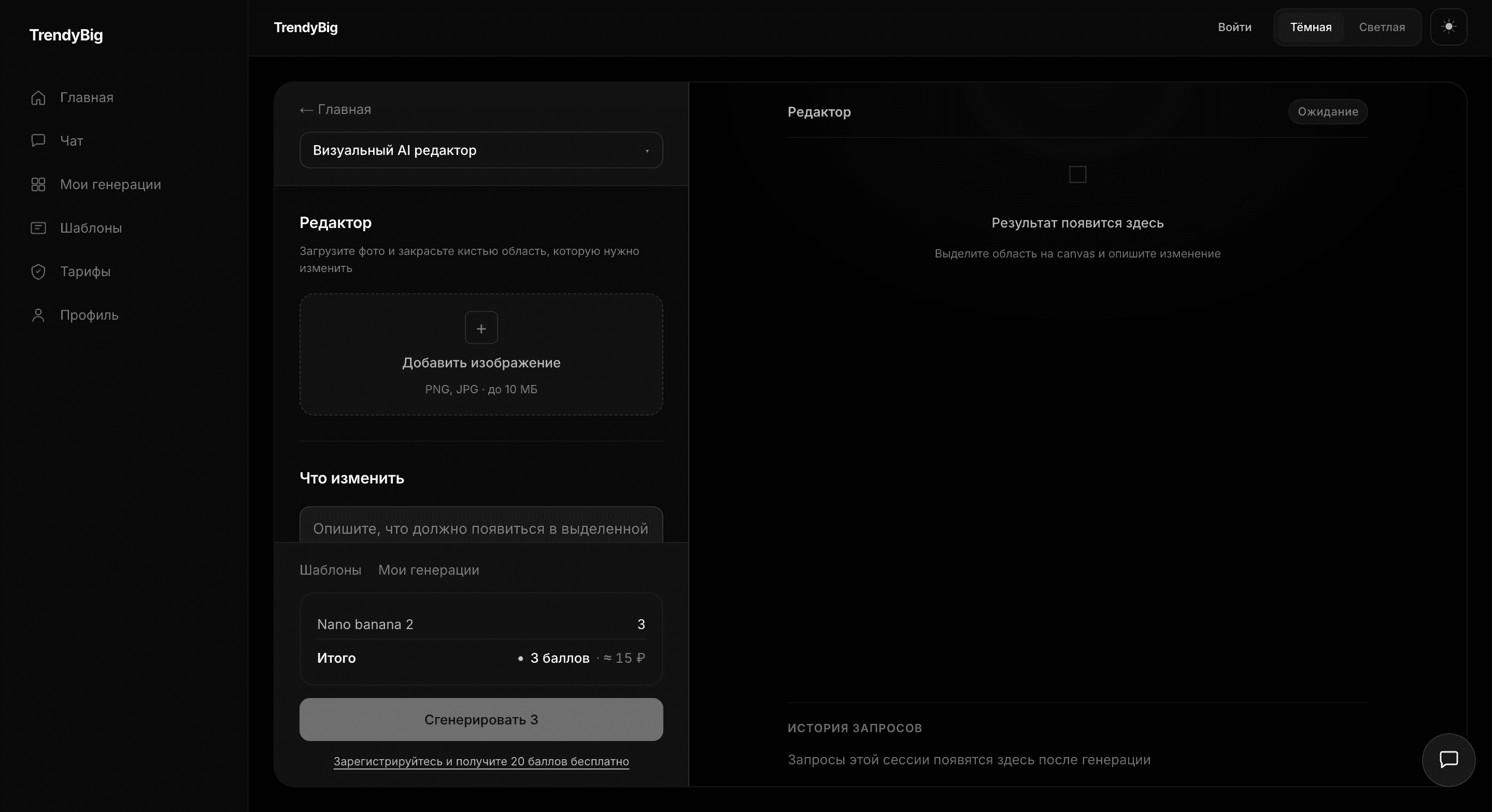Open the registration link for 20 free points
1492x812 pixels.
[481, 761]
